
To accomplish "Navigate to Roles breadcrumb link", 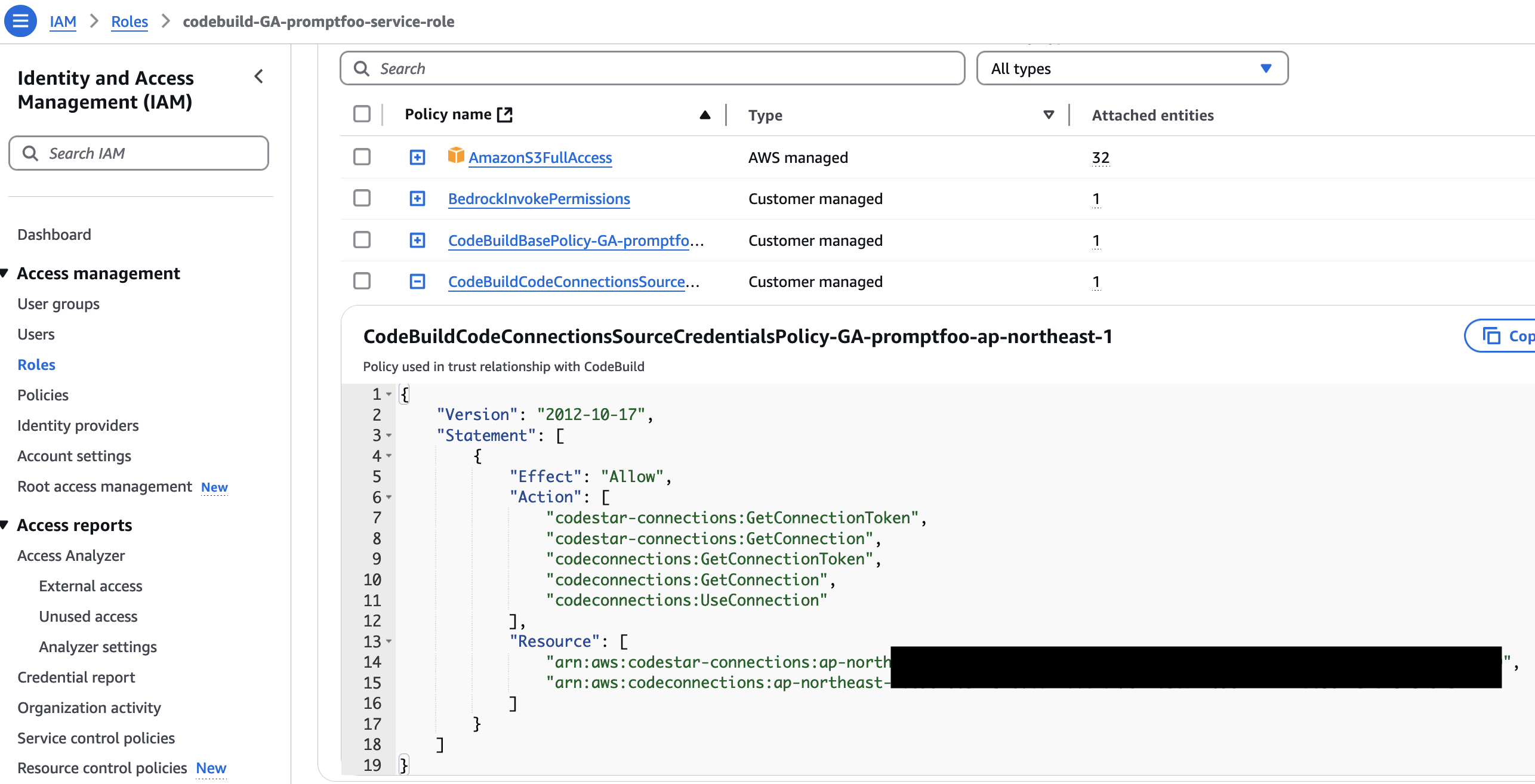I will click(x=129, y=21).
